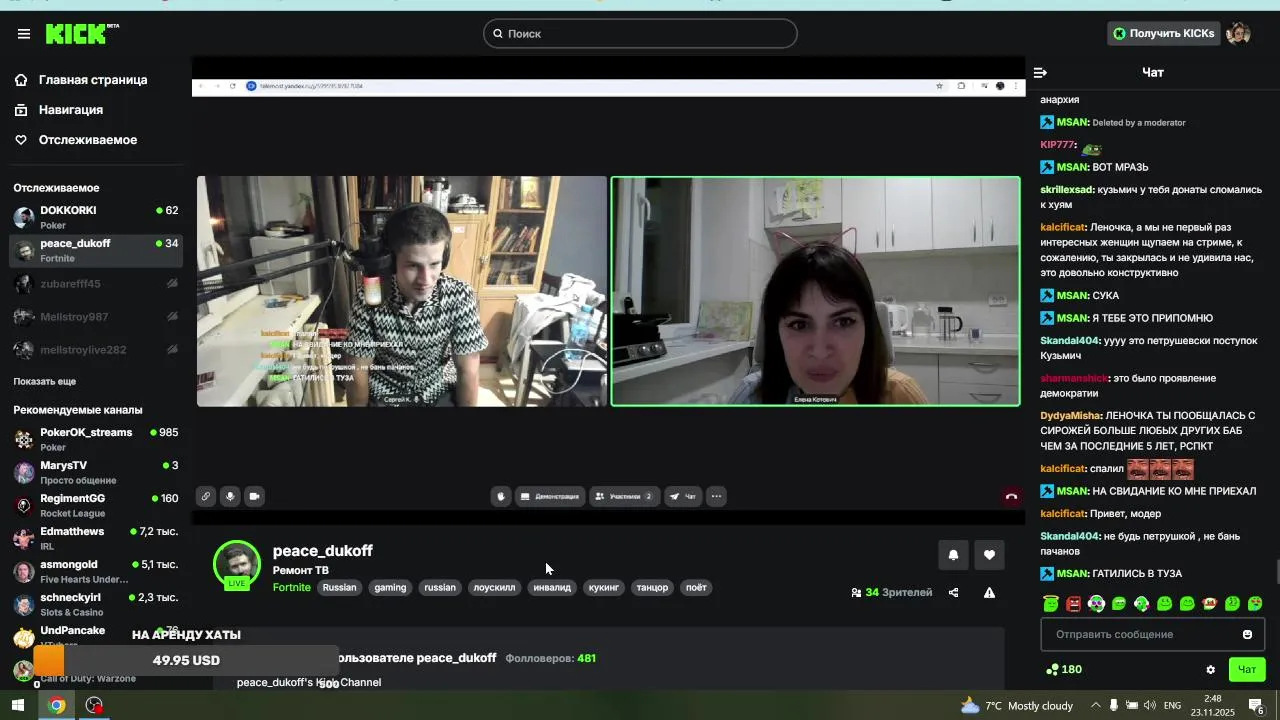Viewport: 1280px width, 720px height.
Task: Click the лоускилл tag
Action: click(x=494, y=588)
